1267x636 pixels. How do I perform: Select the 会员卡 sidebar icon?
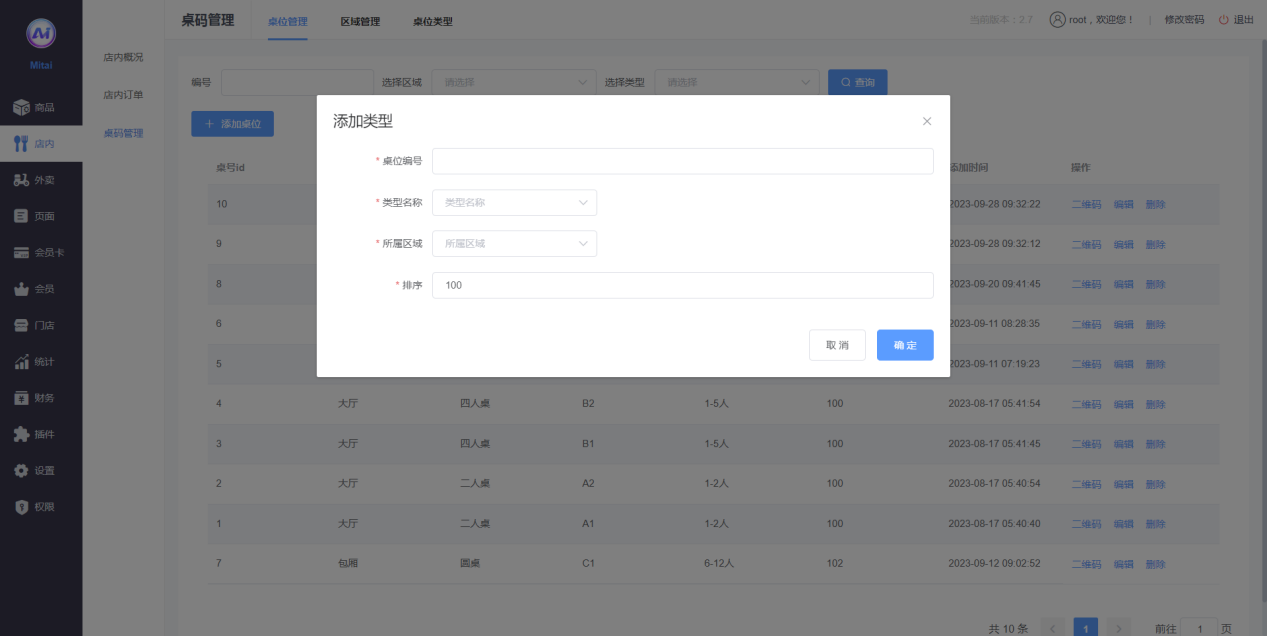click(21, 253)
